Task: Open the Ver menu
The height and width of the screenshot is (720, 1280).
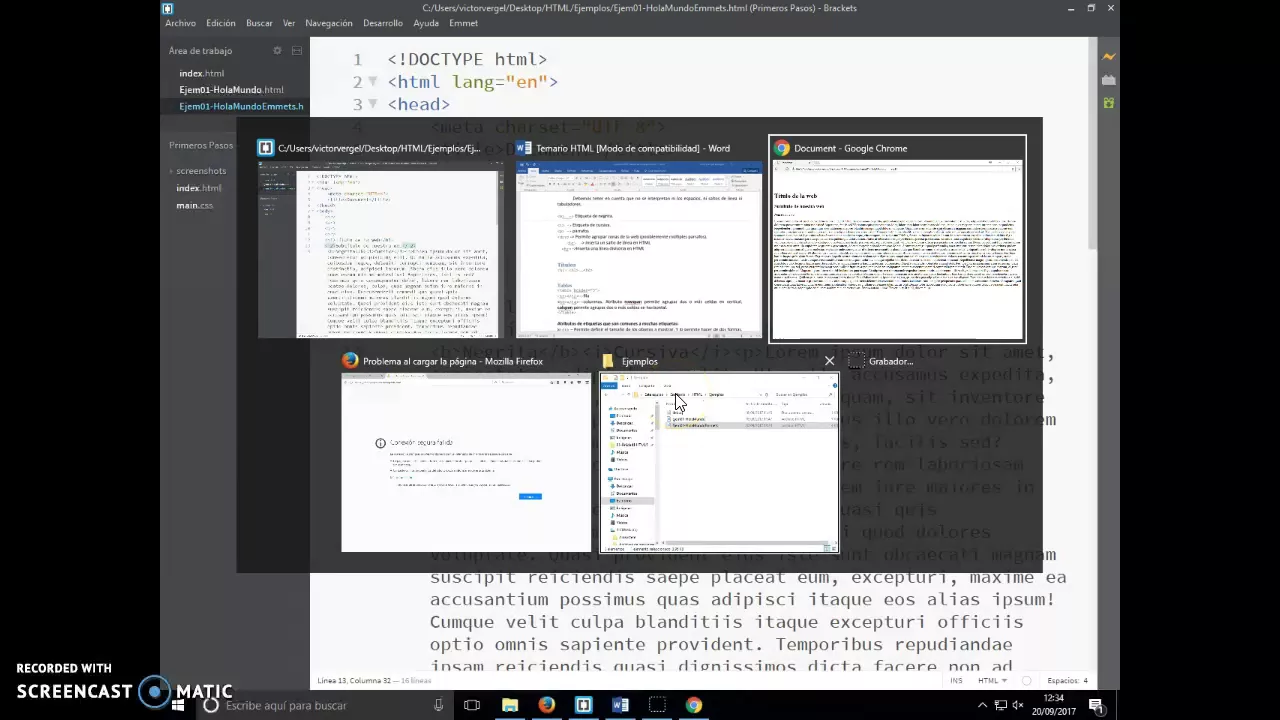Action: point(289,23)
